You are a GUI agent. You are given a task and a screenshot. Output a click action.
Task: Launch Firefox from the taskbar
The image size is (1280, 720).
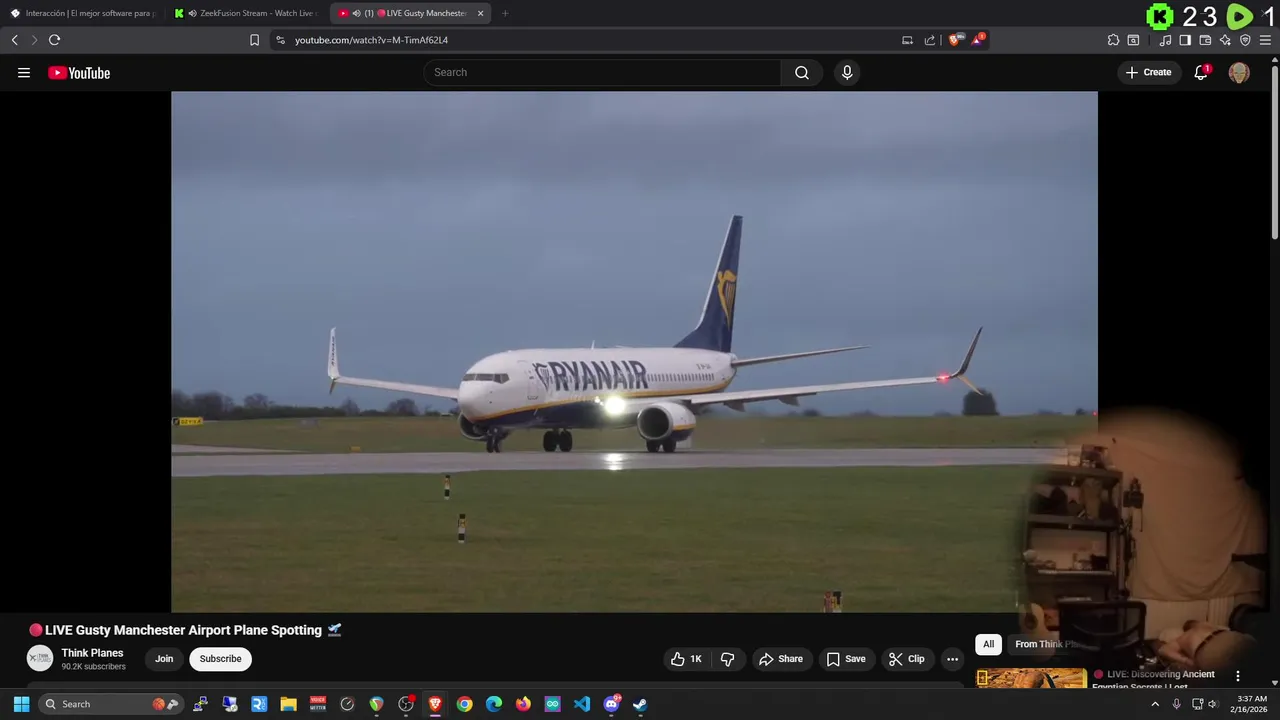tap(523, 704)
